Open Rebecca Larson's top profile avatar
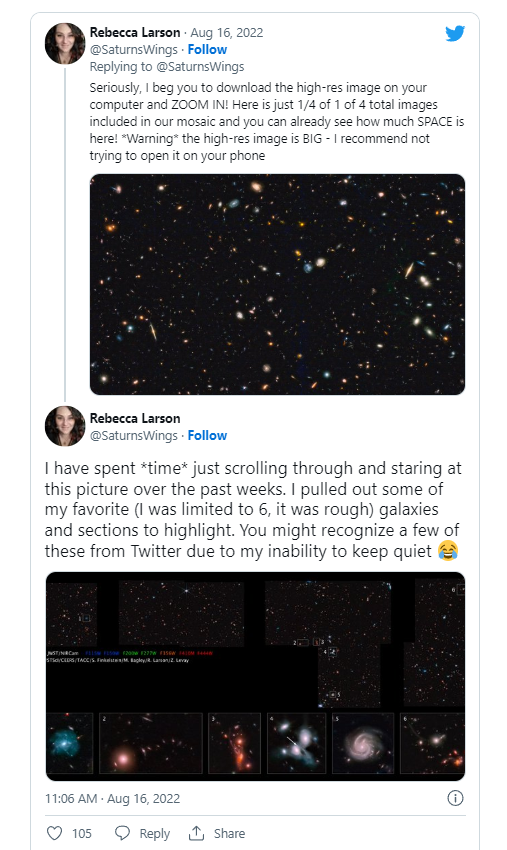The height and width of the screenshot is (850, 507). click(x=65, y=43)
